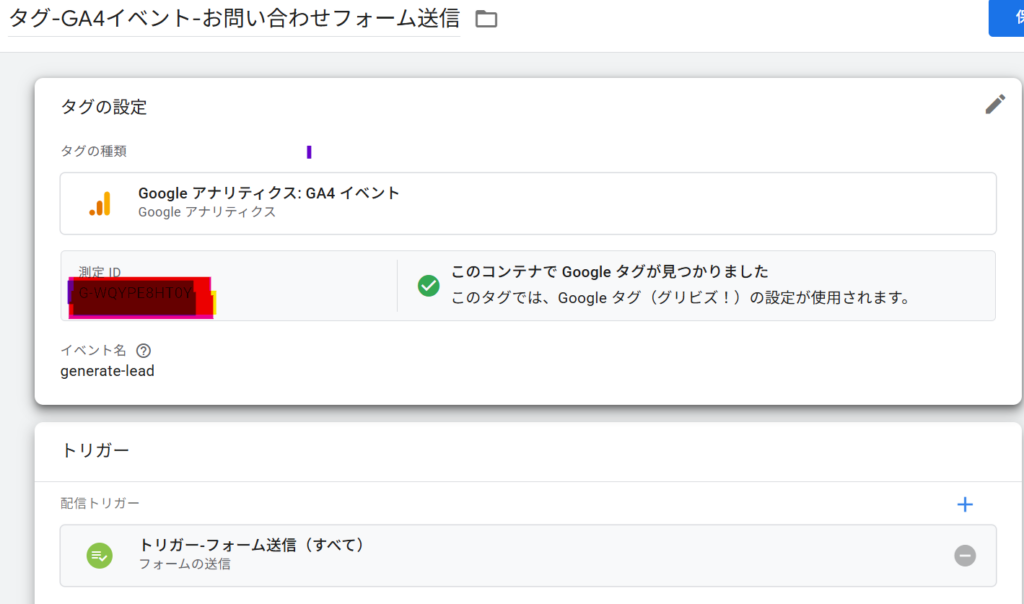
Task: Click the generate-lead event name value
Action: pyautogui.click(x=108, y=371)
